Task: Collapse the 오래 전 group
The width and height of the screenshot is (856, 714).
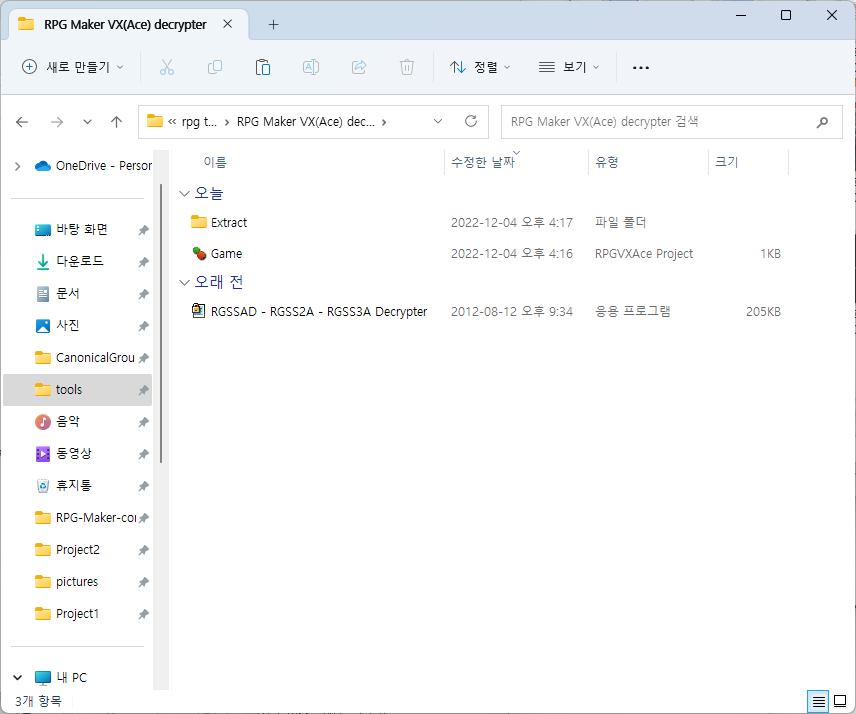Action: coord(185,282)
